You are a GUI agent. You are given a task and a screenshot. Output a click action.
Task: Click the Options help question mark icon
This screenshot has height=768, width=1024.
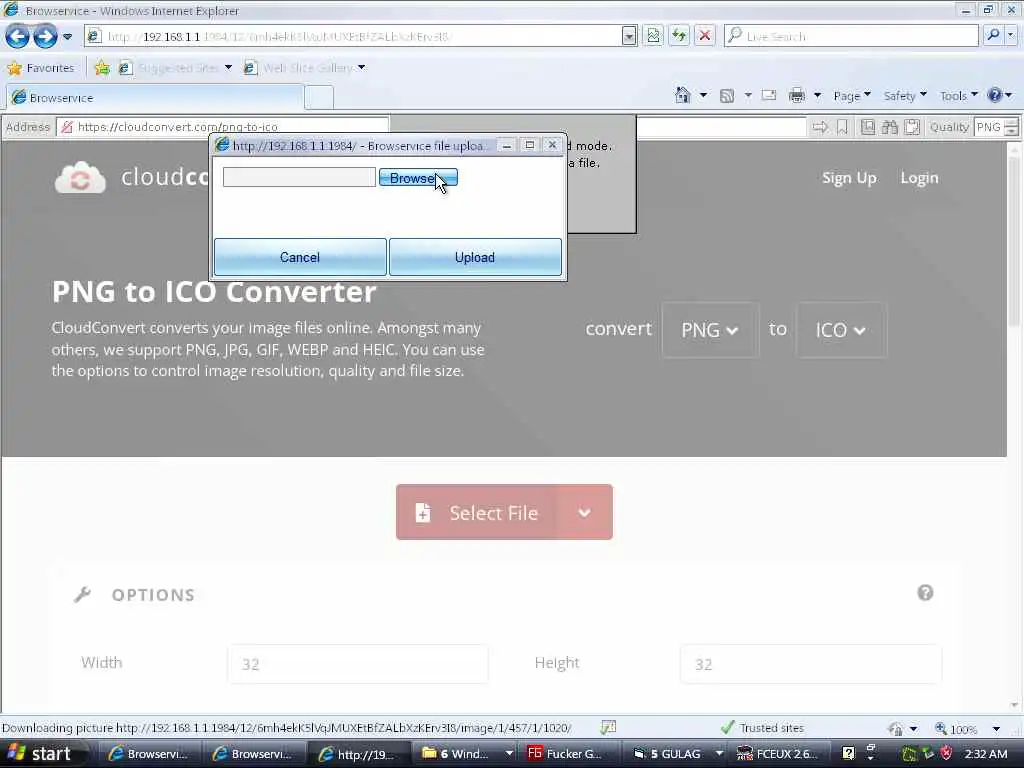coord(925,593)
